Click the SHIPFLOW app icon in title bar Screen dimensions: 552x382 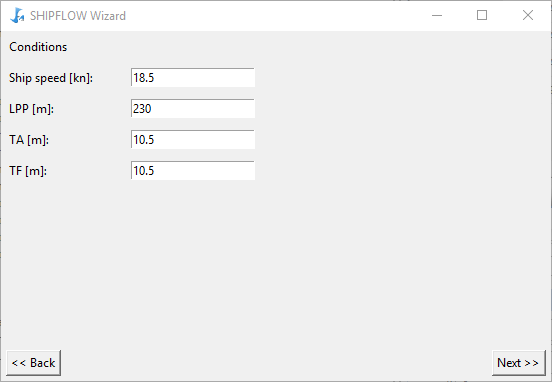(x=17, y=15)
